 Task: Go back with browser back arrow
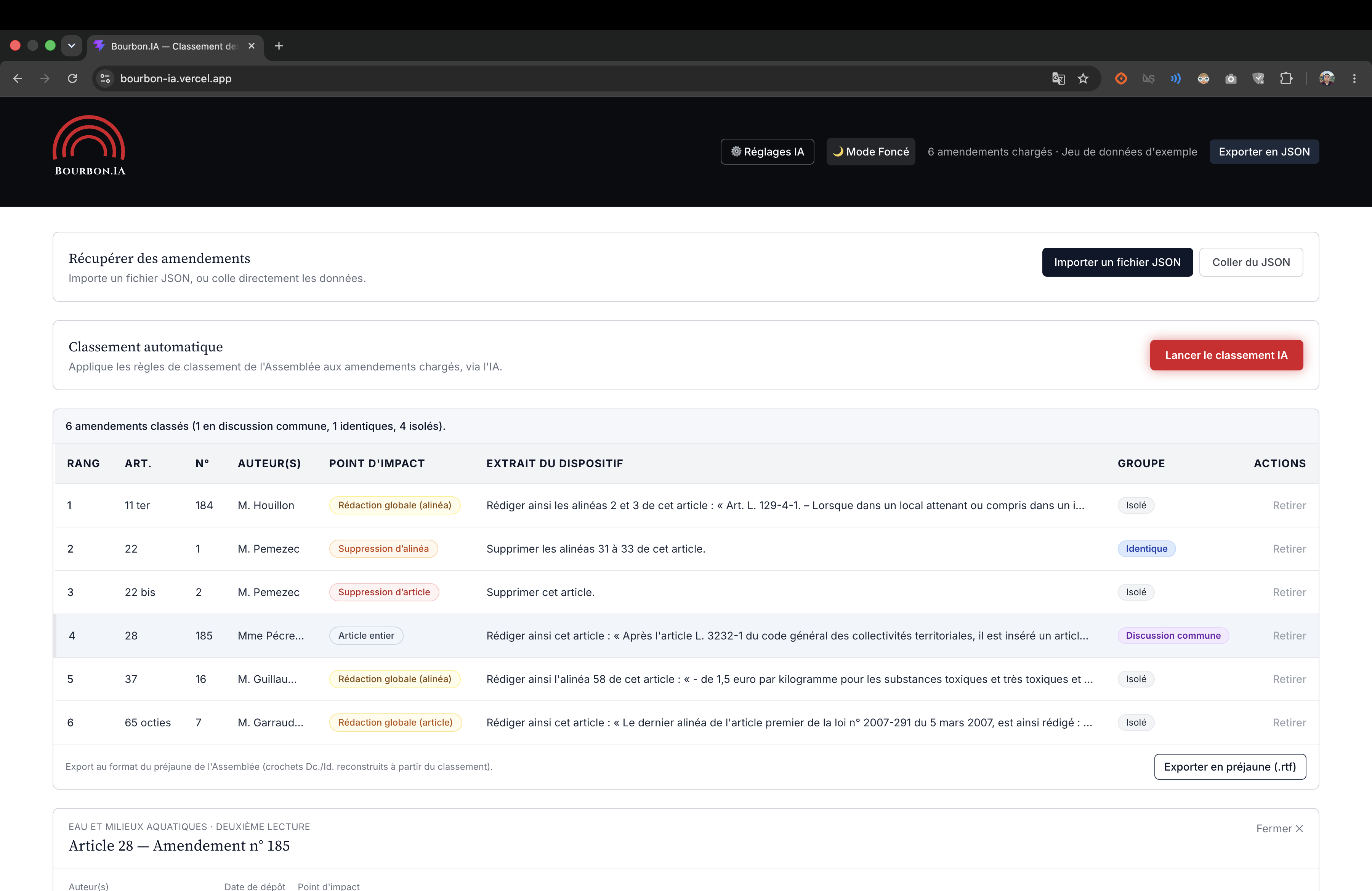pos(18,79)
